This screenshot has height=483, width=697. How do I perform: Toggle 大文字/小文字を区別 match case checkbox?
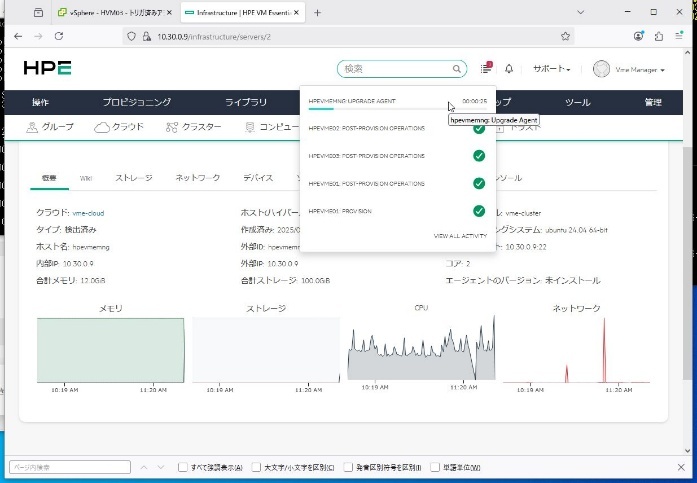click(257, 467)
